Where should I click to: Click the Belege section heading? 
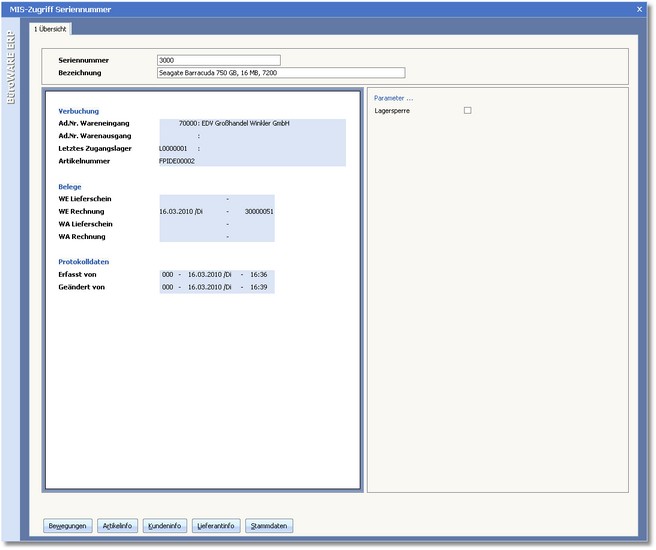coord(70,186)
